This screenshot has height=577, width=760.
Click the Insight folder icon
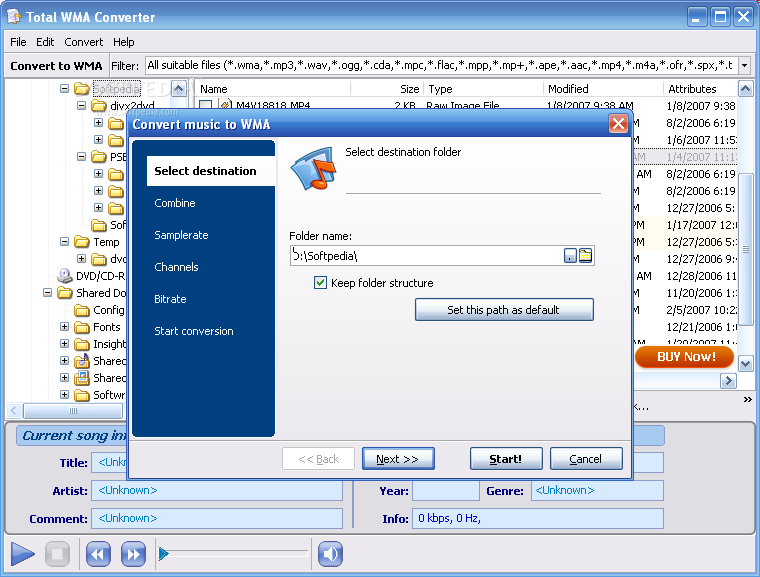(x=82, y=344)
